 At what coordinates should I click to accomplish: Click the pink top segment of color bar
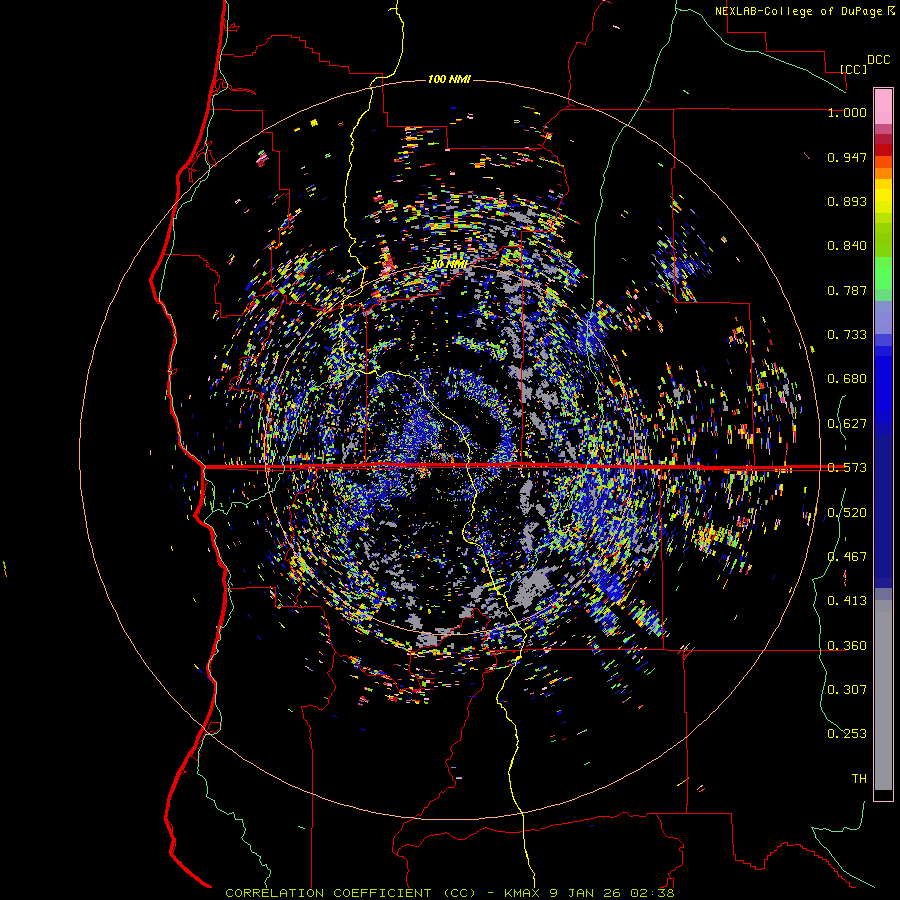click(883, 106)
